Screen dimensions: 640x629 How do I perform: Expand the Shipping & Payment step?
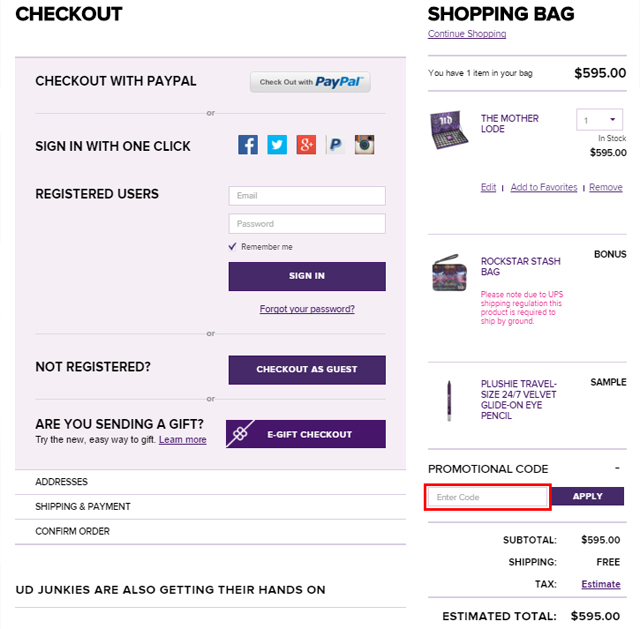[x=83, y=507]
